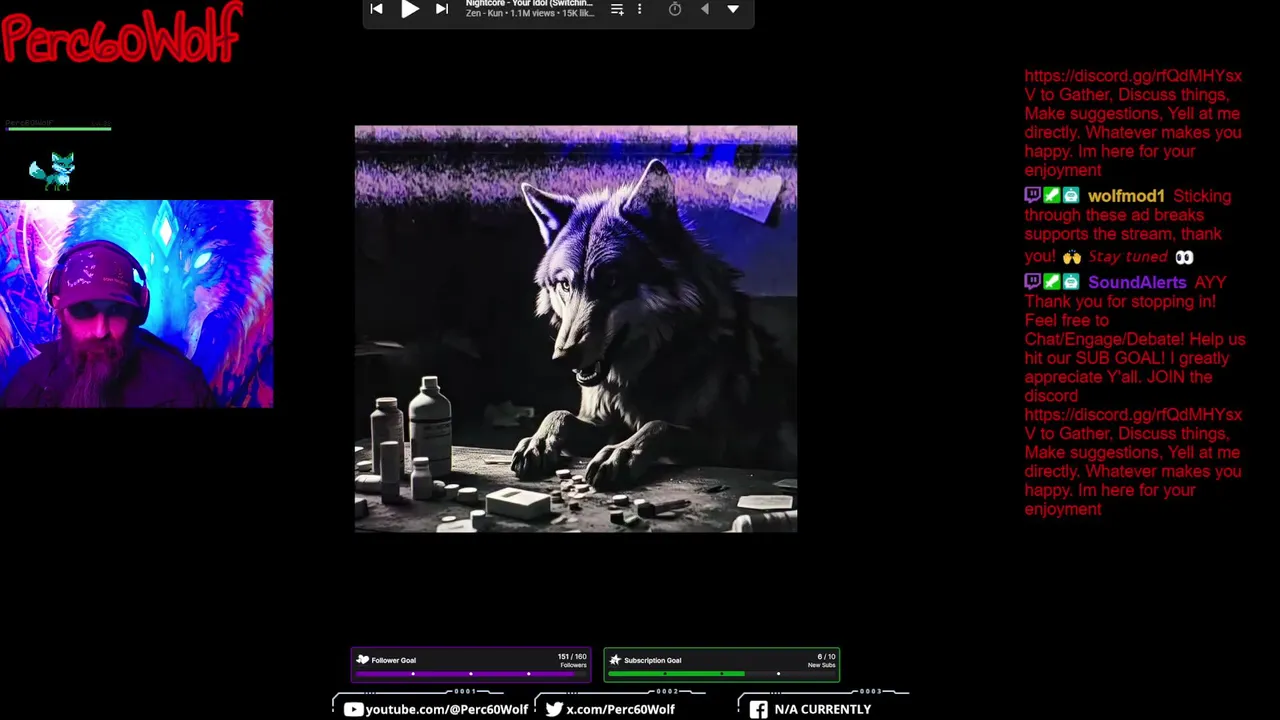
Task: Click the Subscription Goal label
Action: [x=653, y=660]
